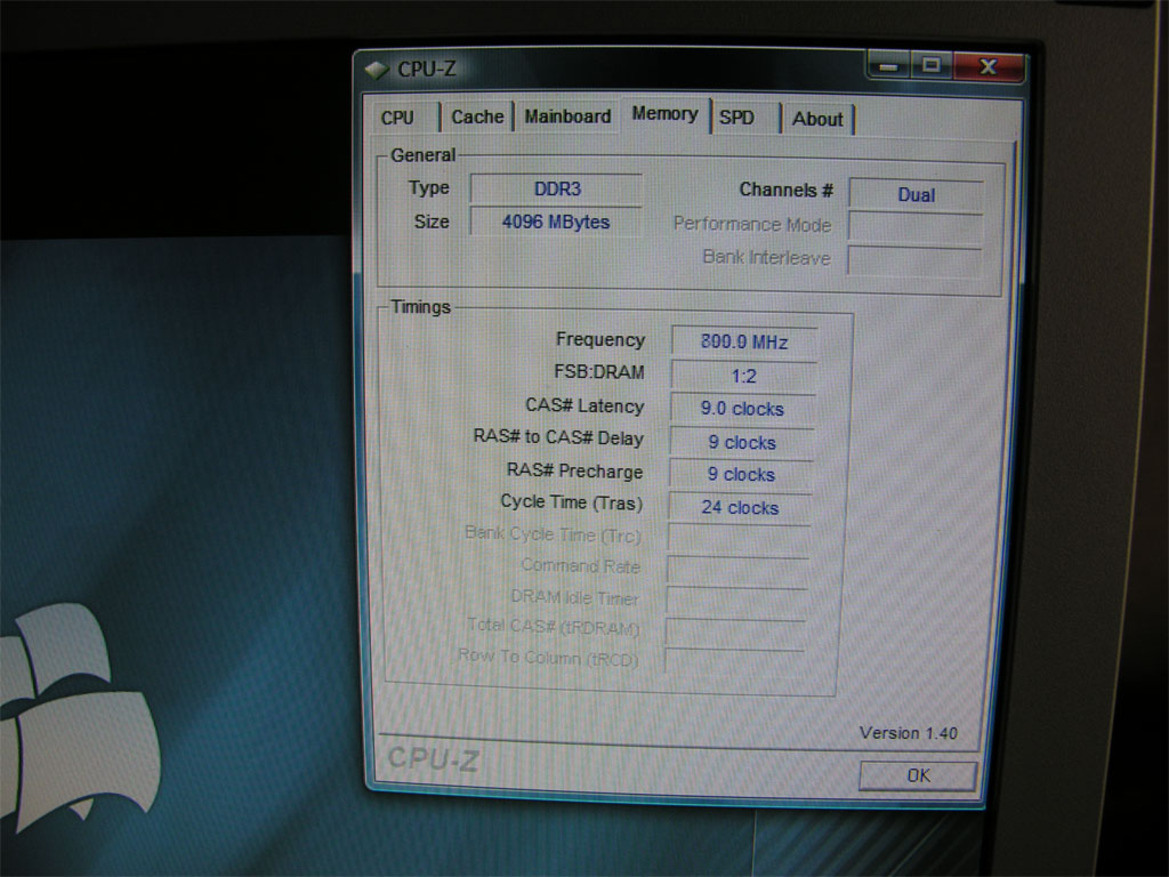Click the Frequency label

click(x=600, y=340)
